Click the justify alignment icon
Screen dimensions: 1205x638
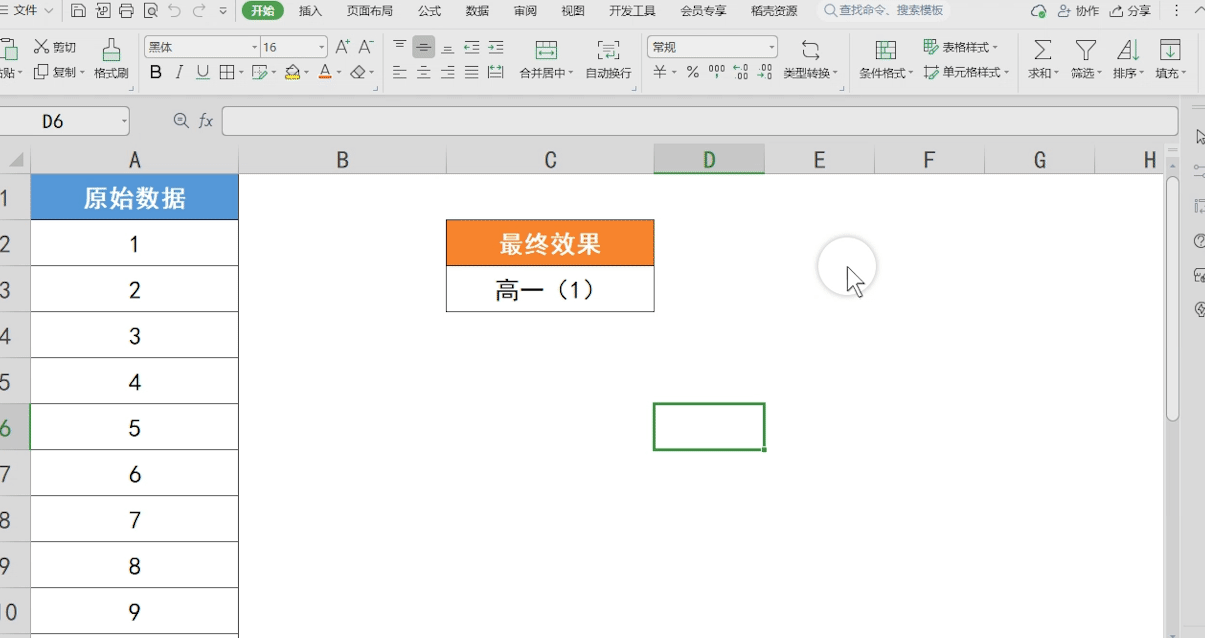pyautogui.click(x=472, y=72)
